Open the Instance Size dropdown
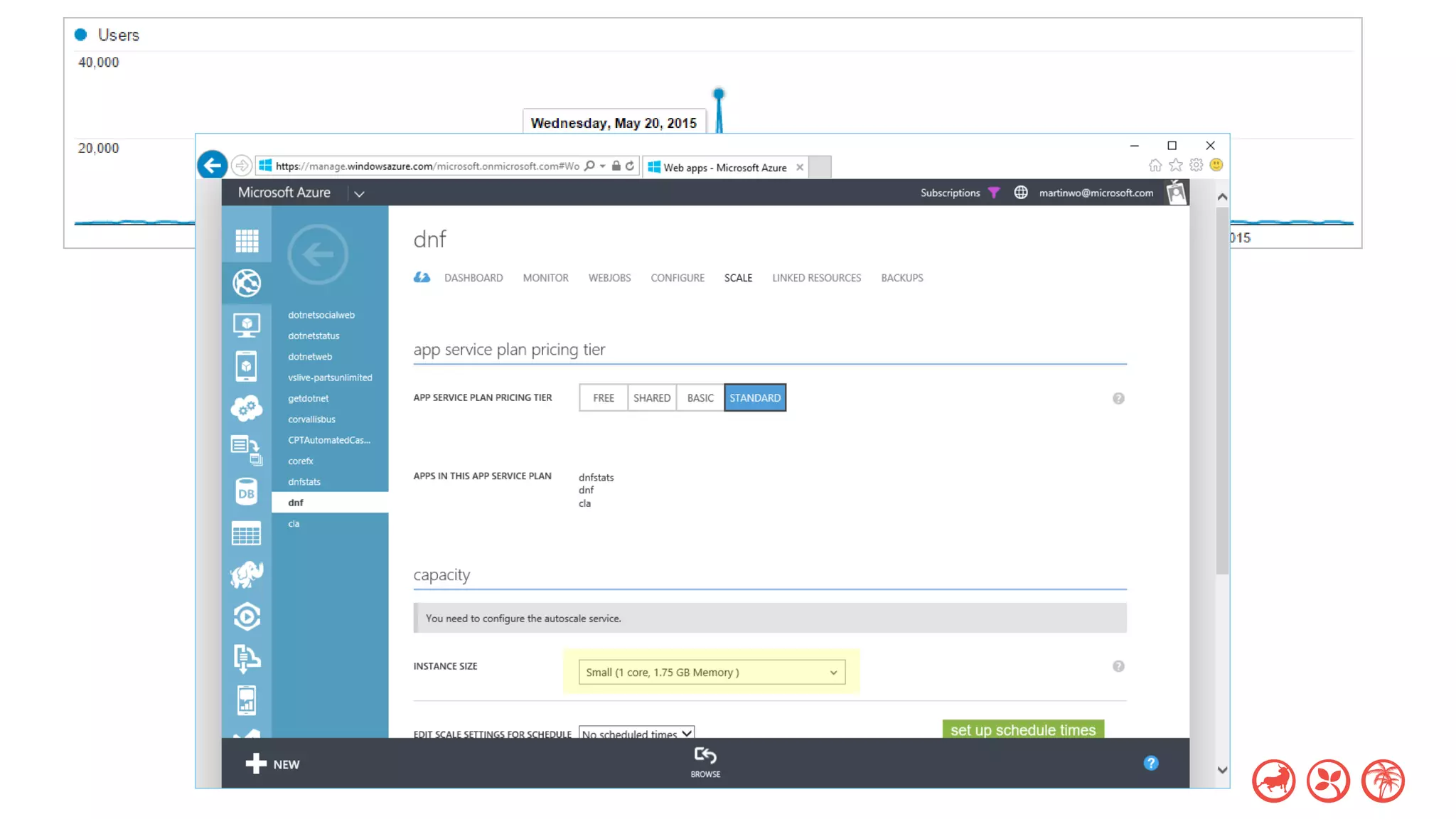 (x=711, y=672)
